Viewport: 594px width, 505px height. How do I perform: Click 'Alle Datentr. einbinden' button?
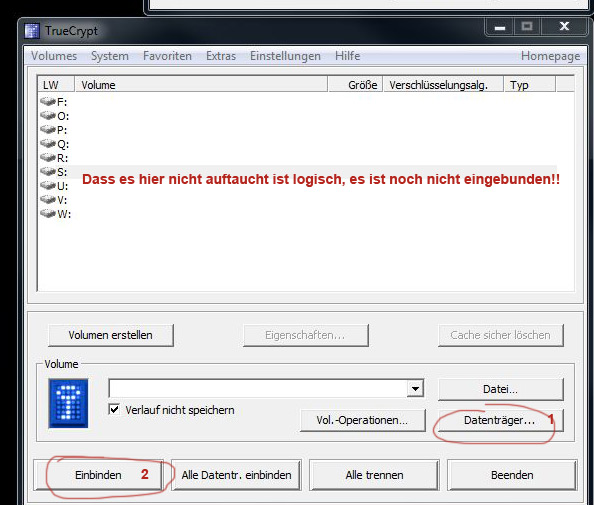pos(236,475)
